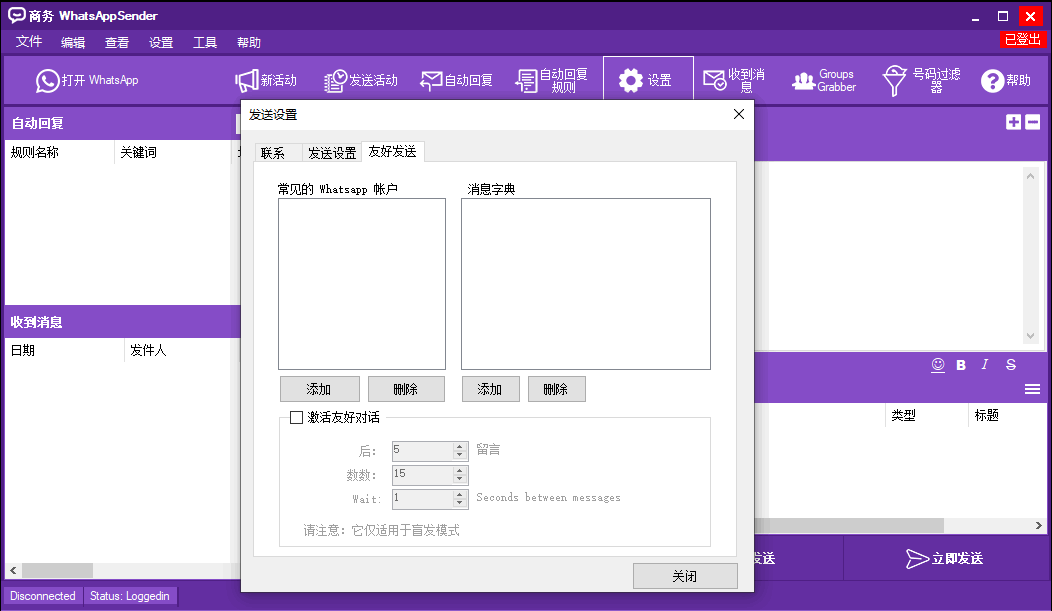Open the 自动回复规则 rules tool
Image resolution: width=1052 pixels, height=611 pixels.
pyautogui.click(x=551, y=81)
